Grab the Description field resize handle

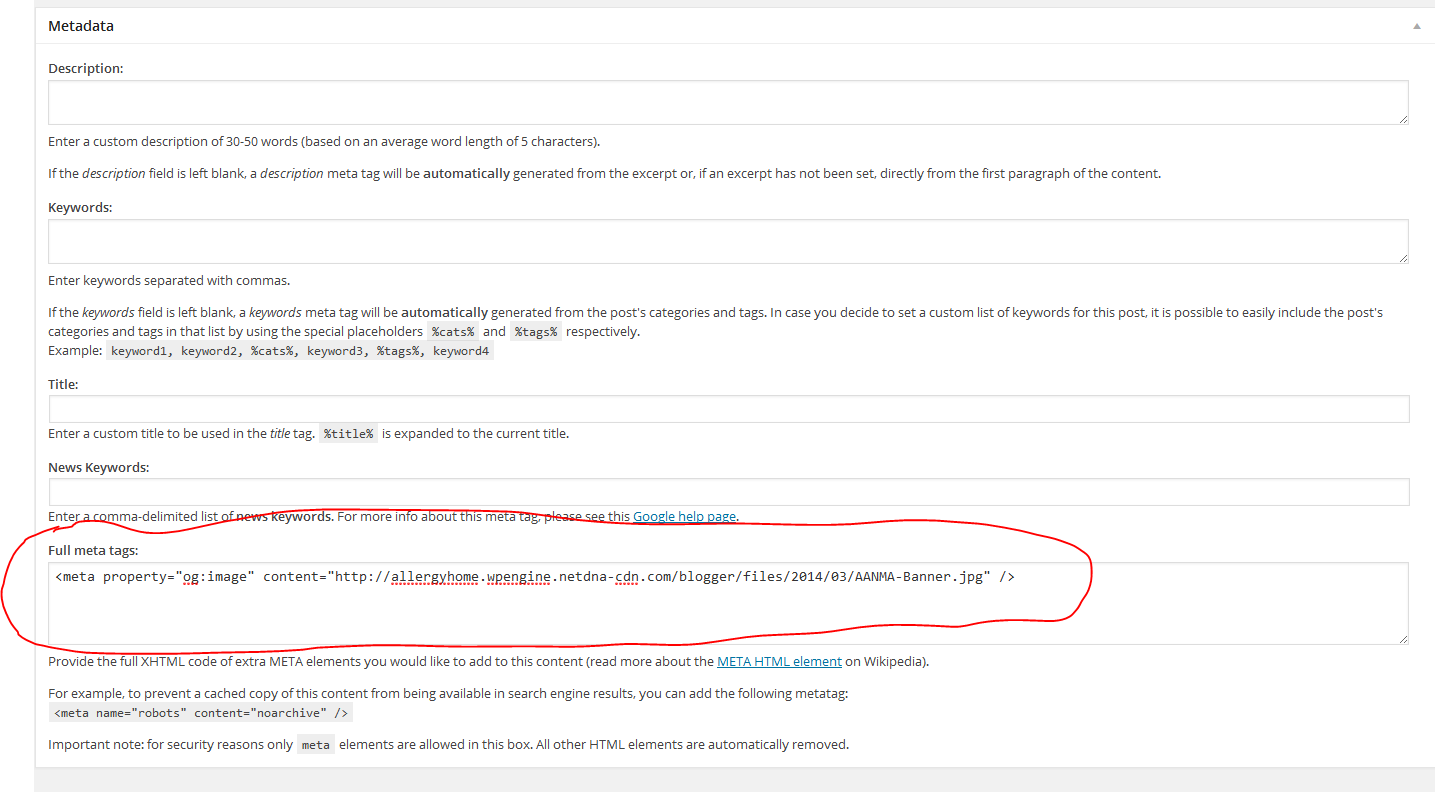coord(1403,119)
